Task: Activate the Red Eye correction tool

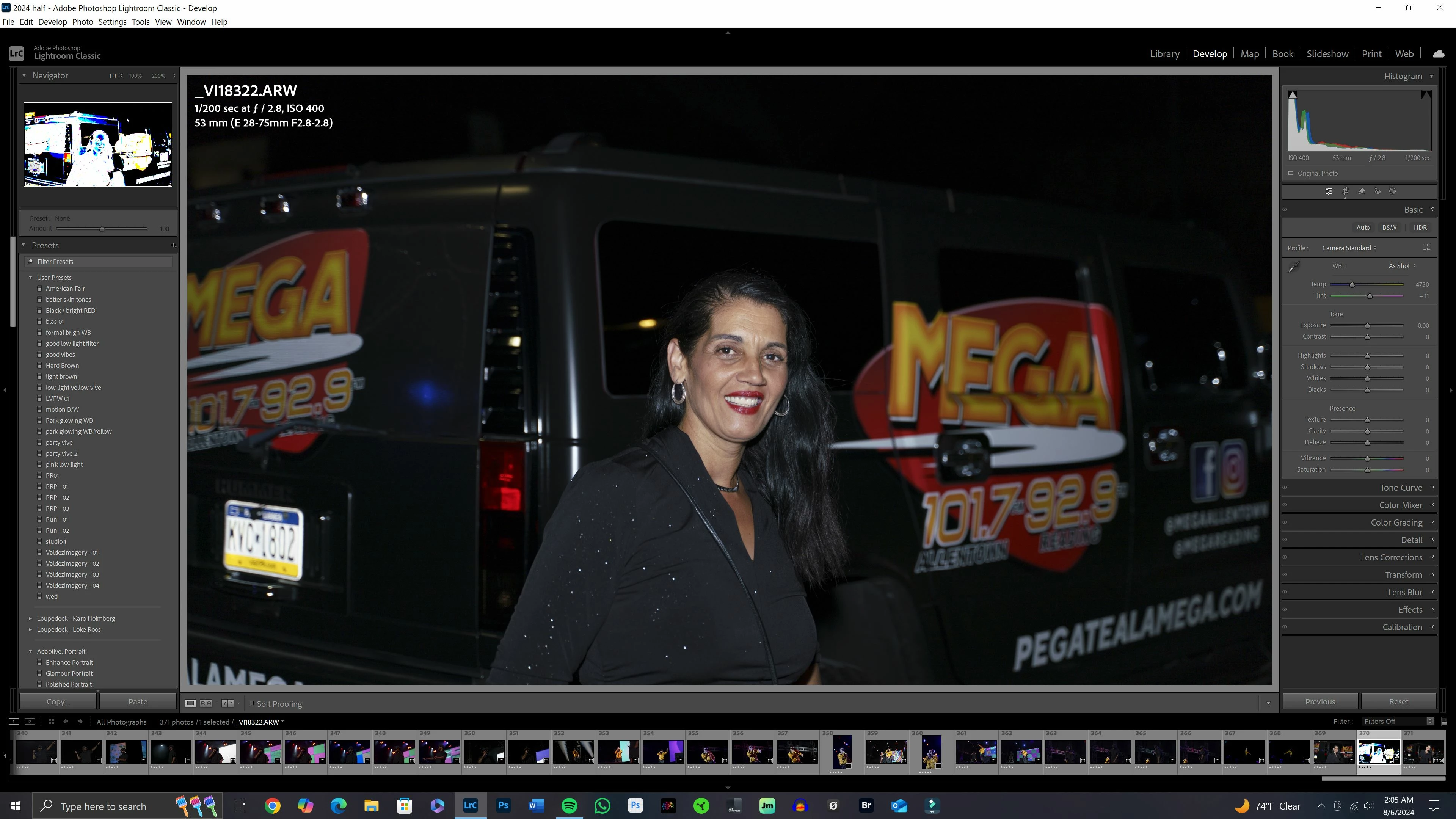Action: [1378, 191]
